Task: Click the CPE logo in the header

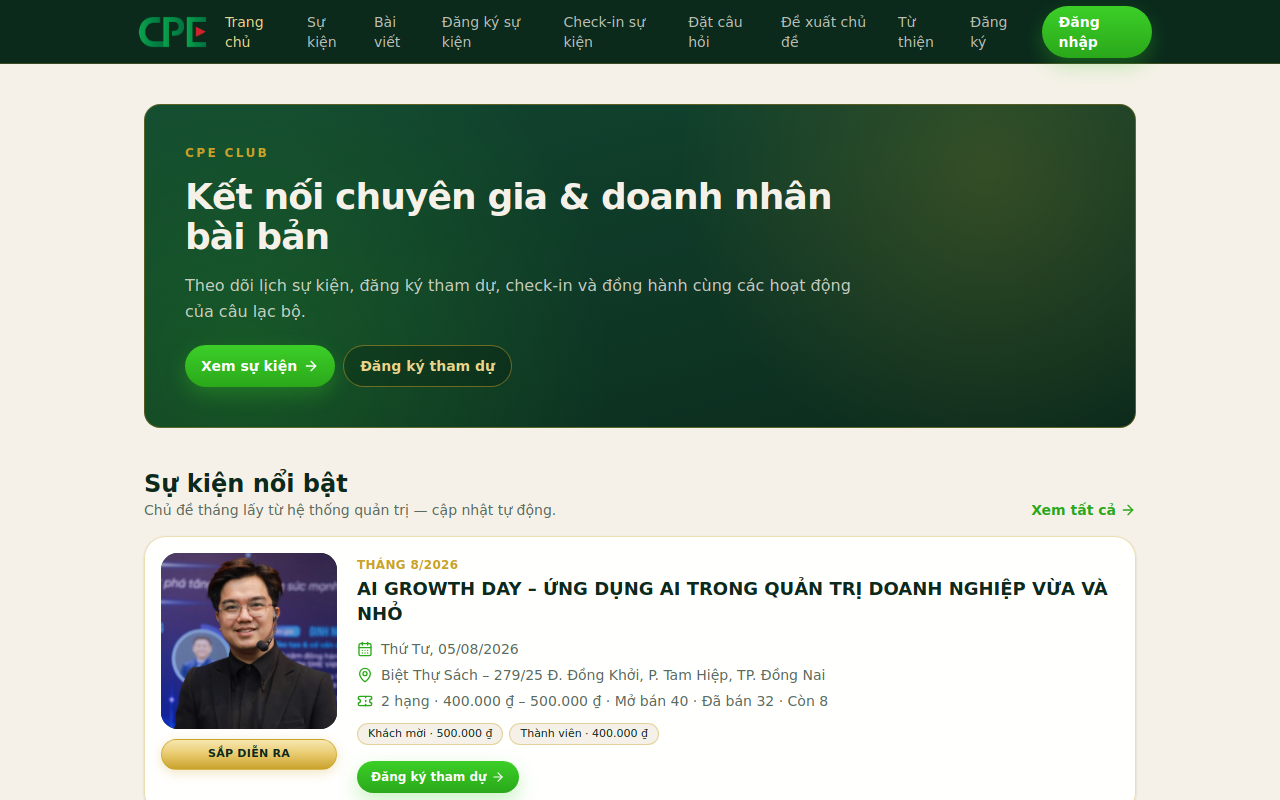Action: pyautogui.click(x=173, y=32)
